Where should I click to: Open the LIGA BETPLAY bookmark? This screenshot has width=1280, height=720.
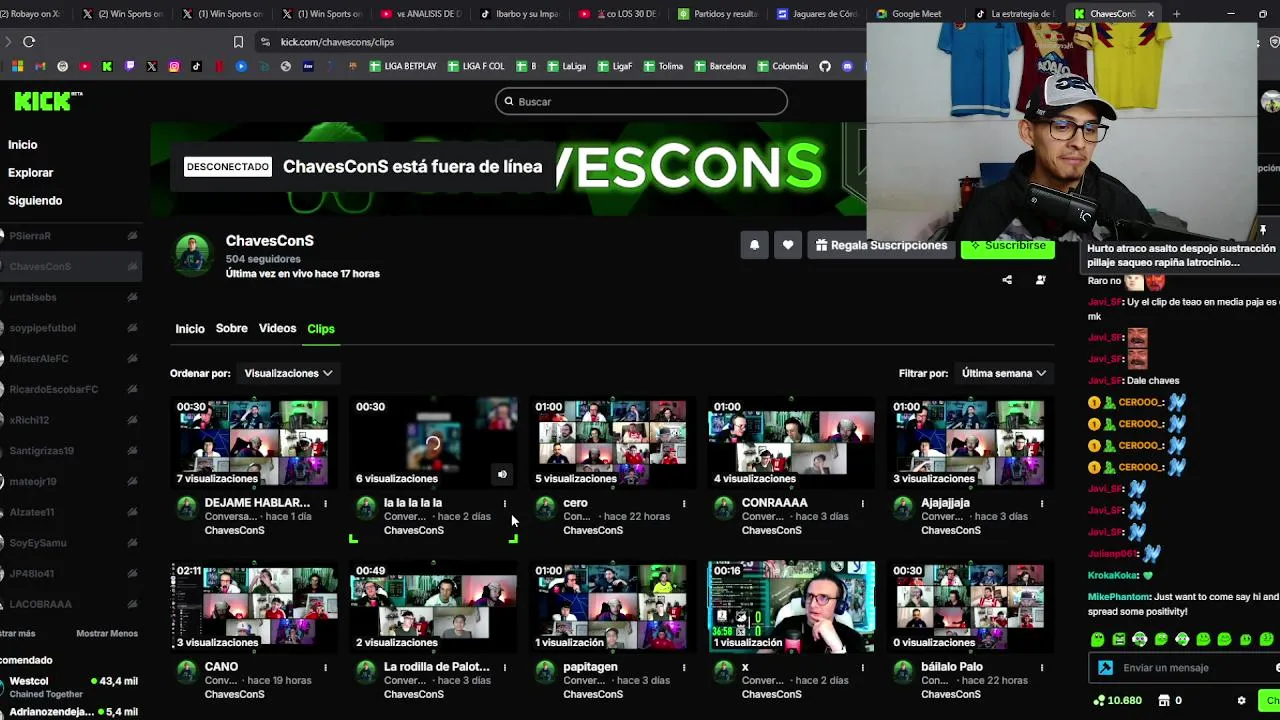tap(403, 66)
